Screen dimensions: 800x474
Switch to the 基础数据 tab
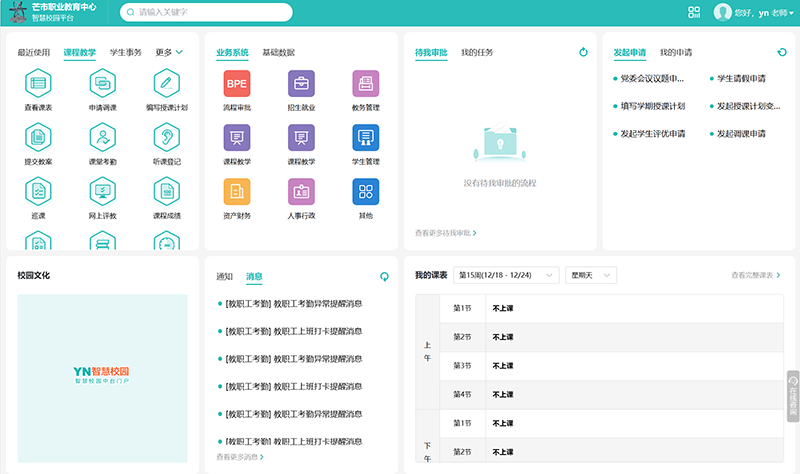point(278,52)
